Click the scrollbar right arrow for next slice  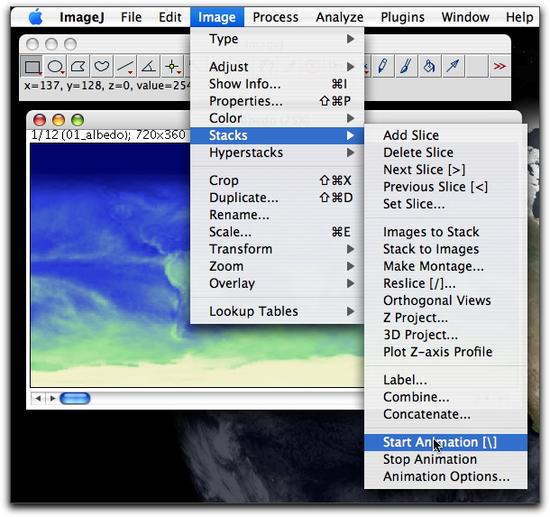[53, 398]
